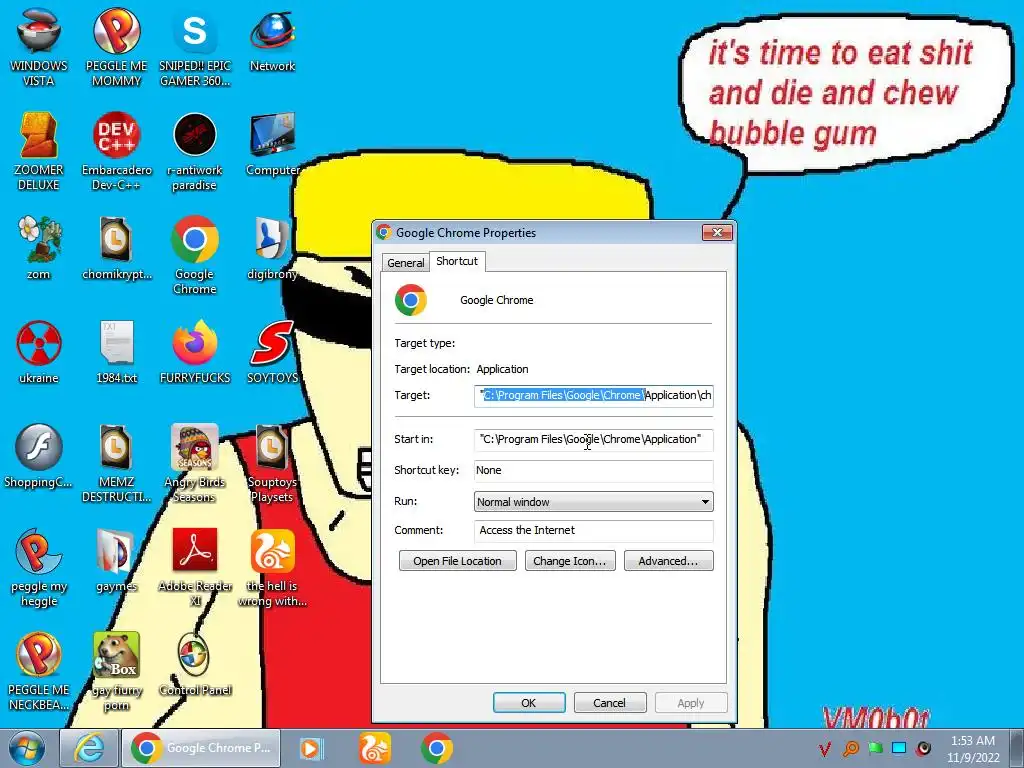The image size is (1024, 768).
Task: Click the peggle my heggle icon
Action: point(39,567)
